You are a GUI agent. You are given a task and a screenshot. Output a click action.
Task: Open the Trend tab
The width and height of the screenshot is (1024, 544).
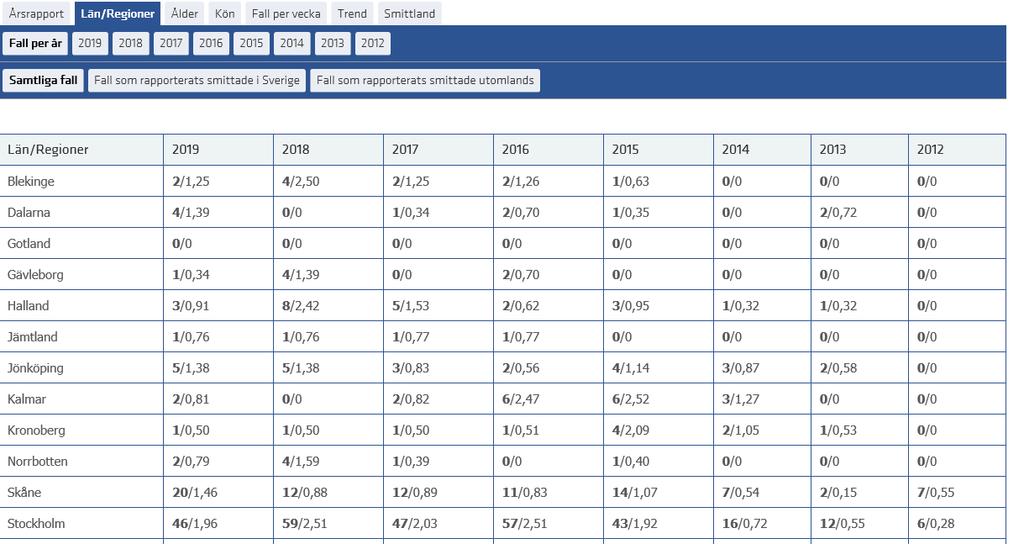click(x=352, y=13)
